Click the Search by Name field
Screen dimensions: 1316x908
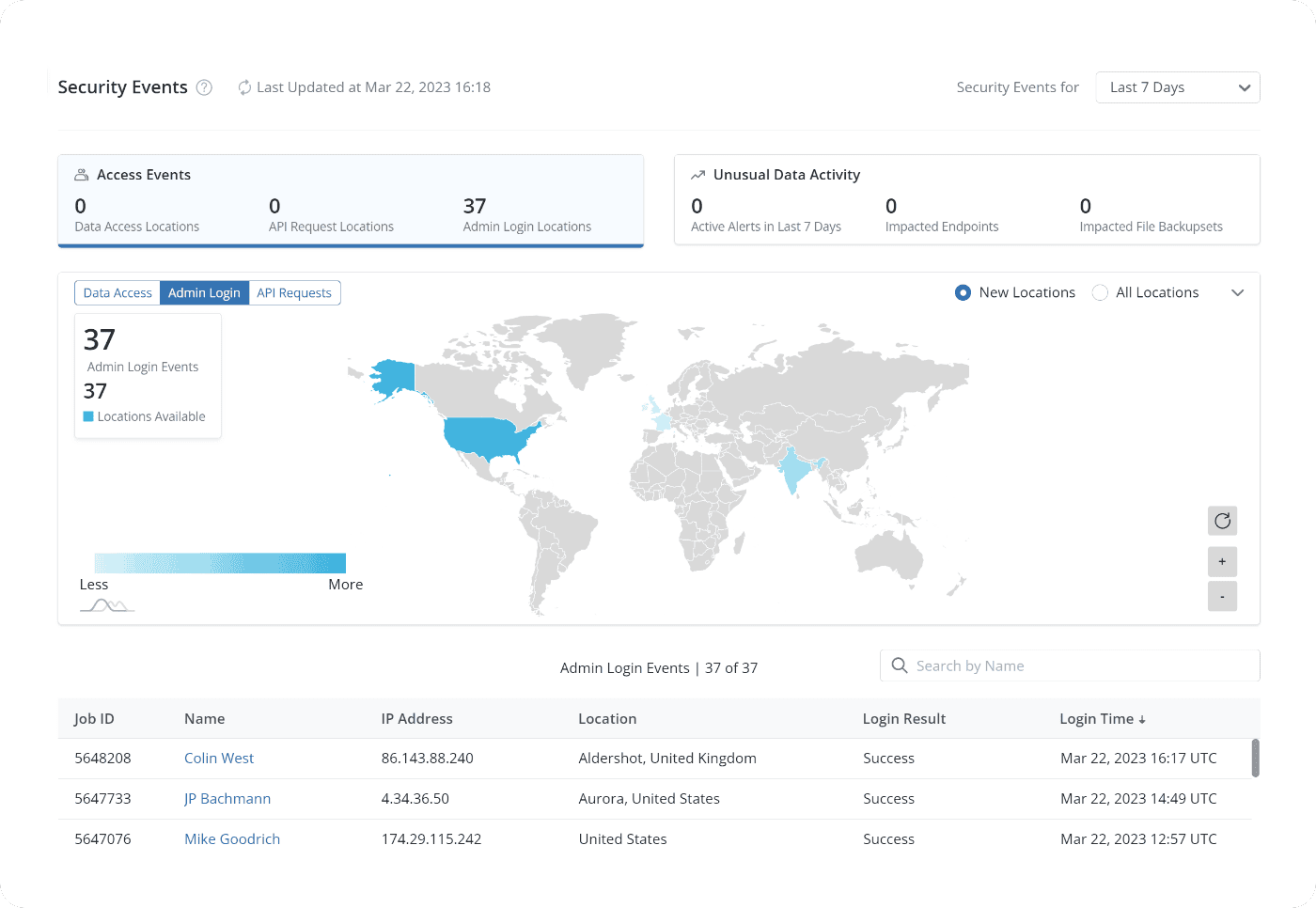1081,665
